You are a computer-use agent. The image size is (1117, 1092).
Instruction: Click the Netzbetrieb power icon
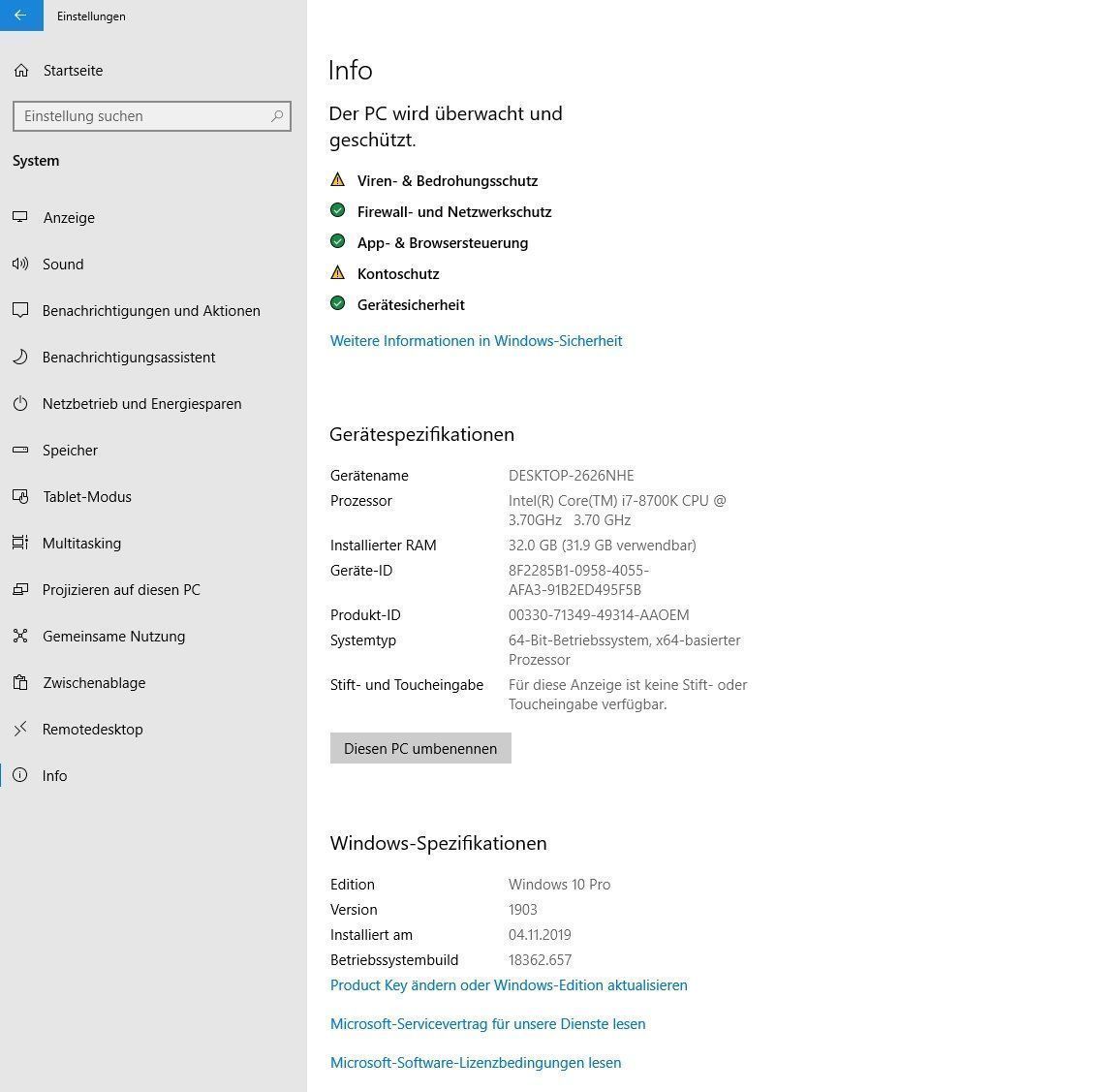20,404
